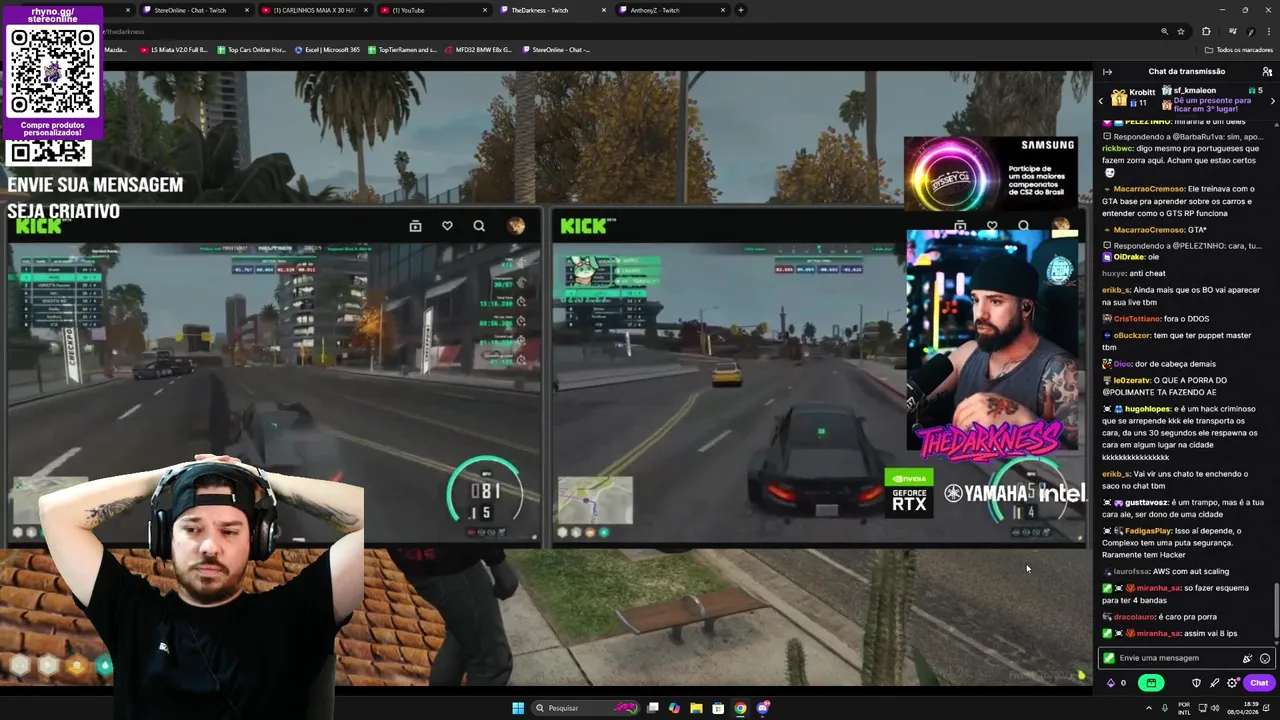1280x720 pixels.
Task: Show next gift leaderboard entry
Action: click(1272, 101)
